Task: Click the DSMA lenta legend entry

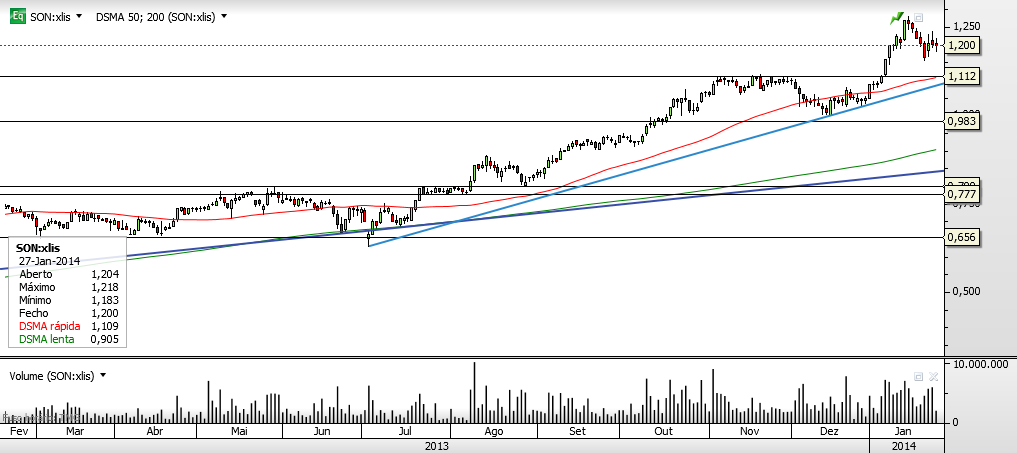Action: click(46, 338)
